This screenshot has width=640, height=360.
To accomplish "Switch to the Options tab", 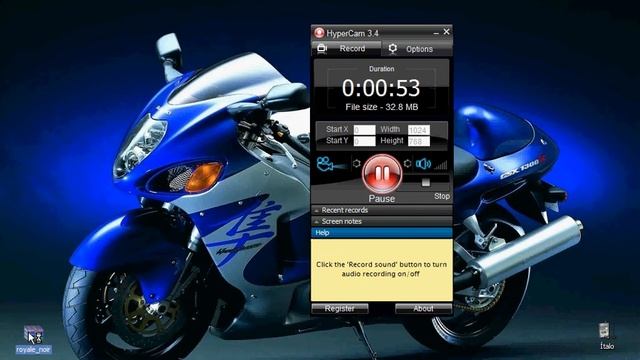I will tap(417, 49).
